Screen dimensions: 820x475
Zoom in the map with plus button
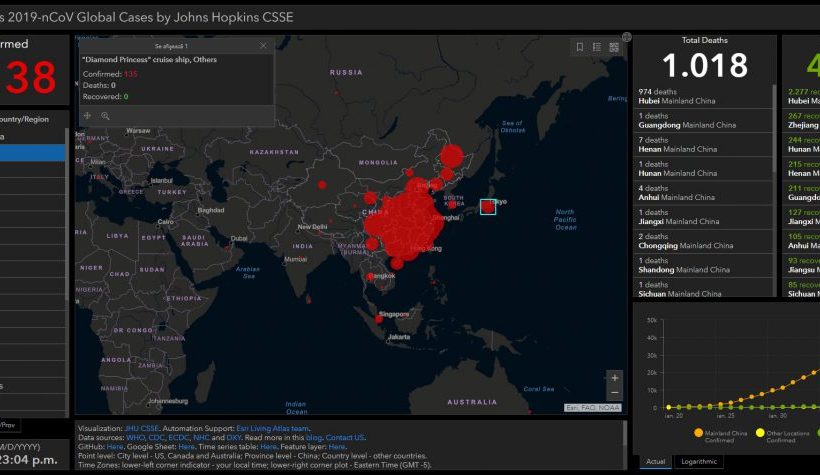click(x=614, y=378)
